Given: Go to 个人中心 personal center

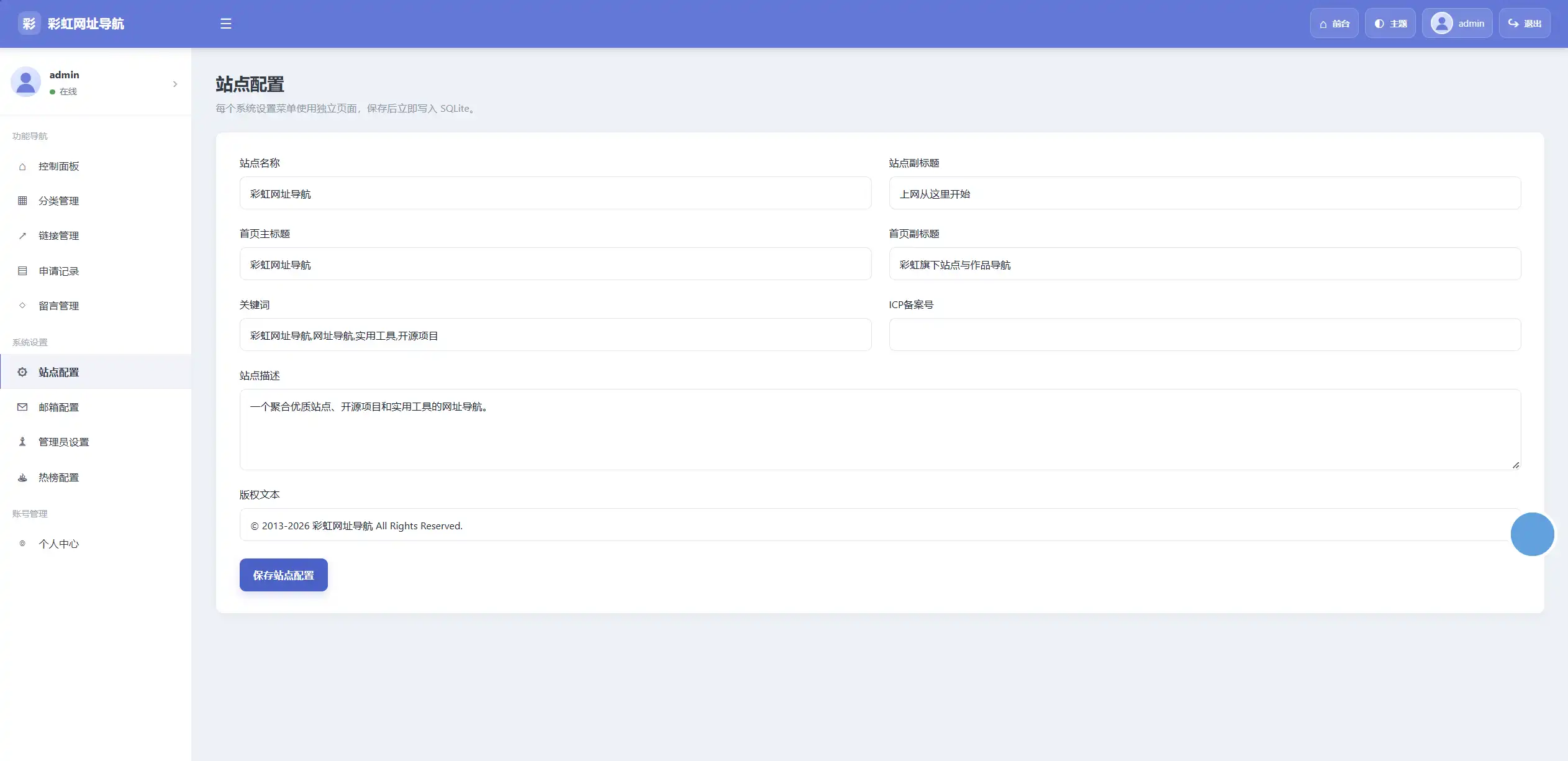Looking at the screenshot, I should [x=96, y=544].
